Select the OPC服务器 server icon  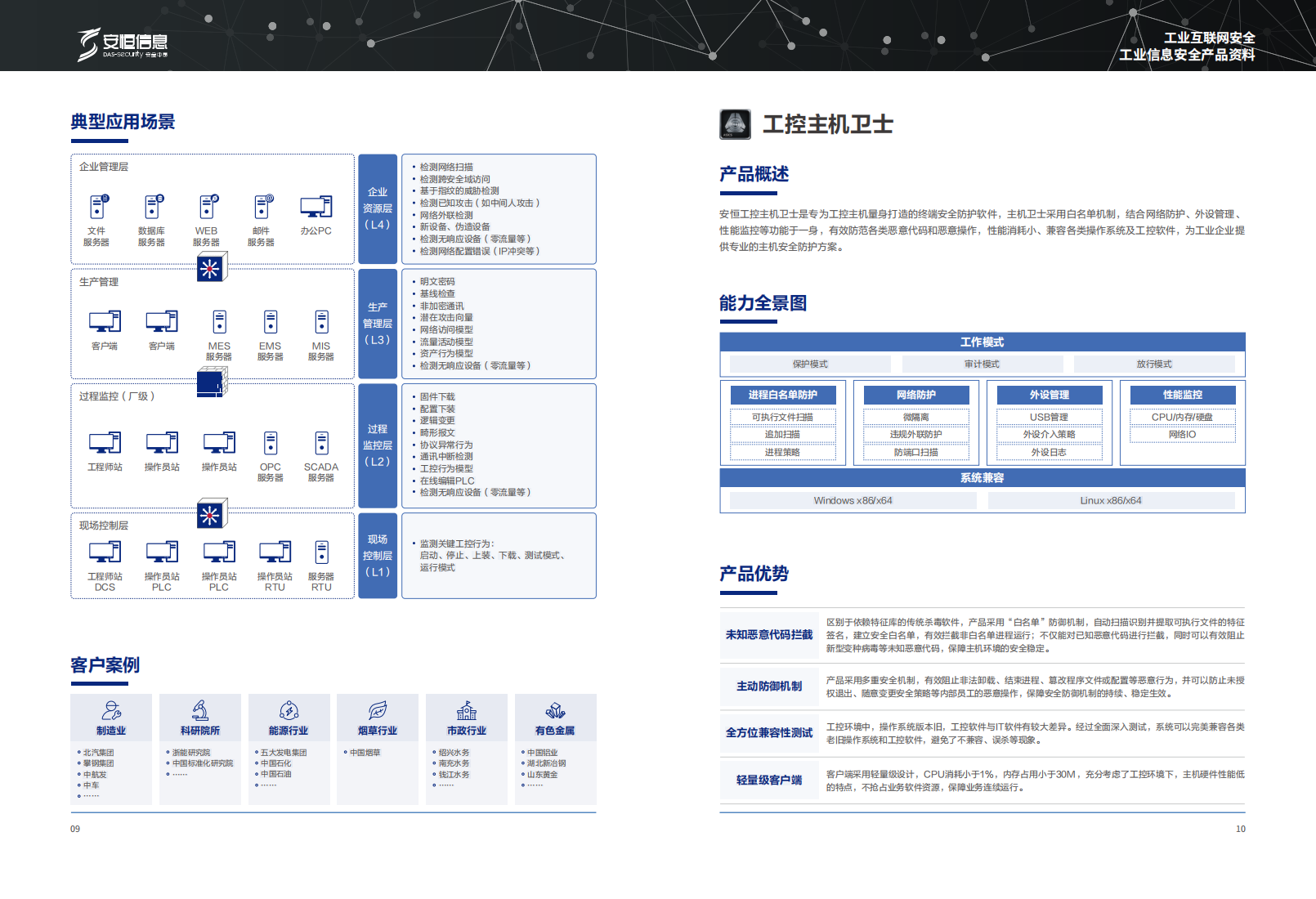[271, 443]
